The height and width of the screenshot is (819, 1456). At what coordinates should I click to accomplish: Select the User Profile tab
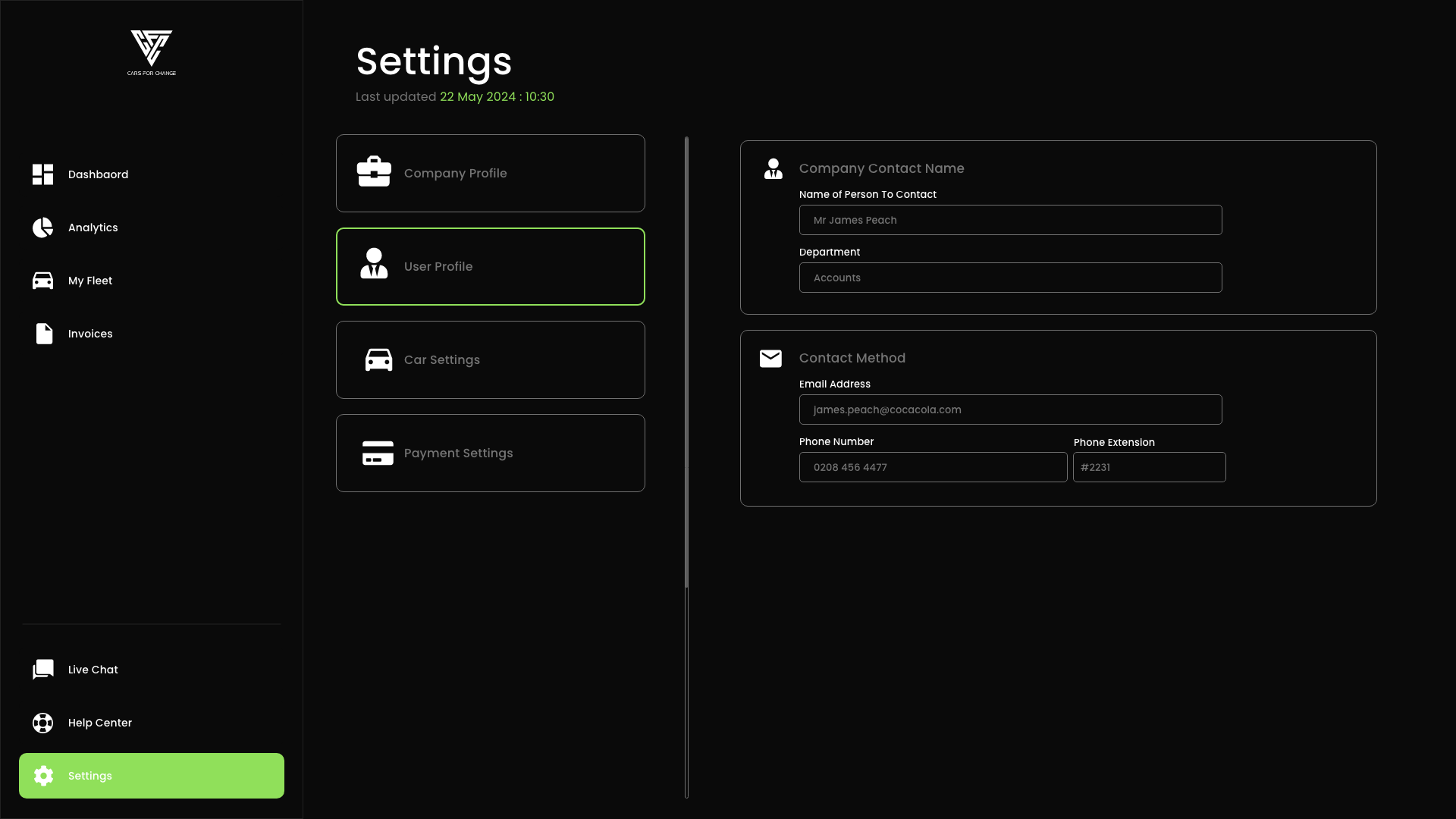[490, 266]
